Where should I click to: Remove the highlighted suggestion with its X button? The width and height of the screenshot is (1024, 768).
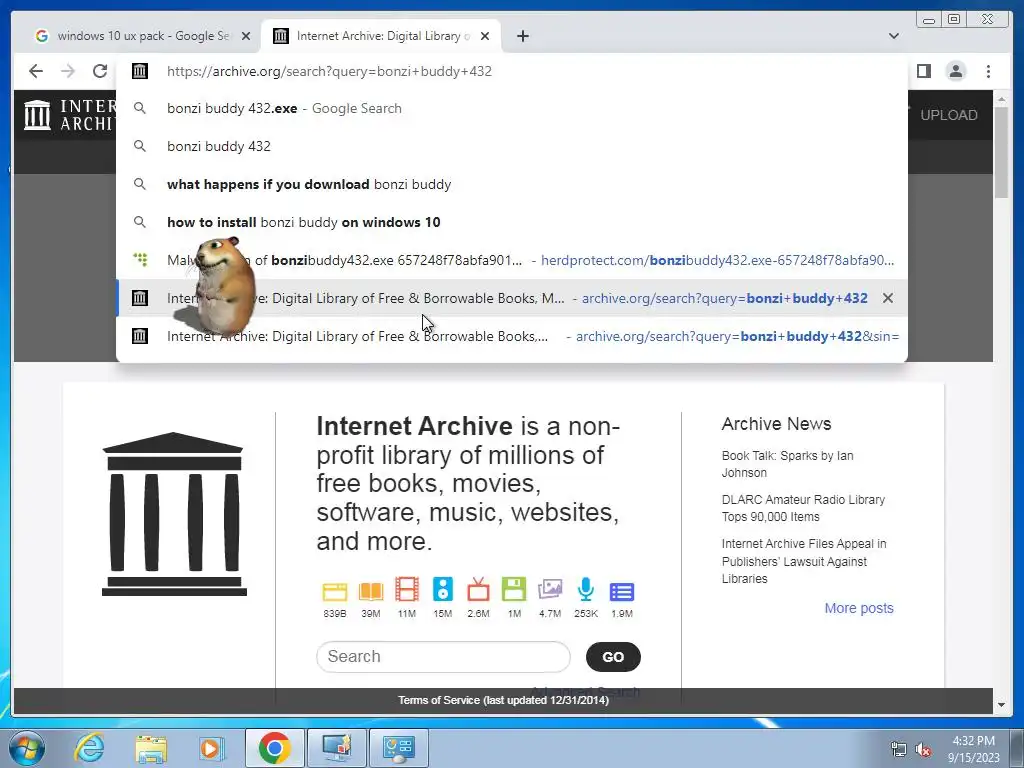click(x=888, y=298)
